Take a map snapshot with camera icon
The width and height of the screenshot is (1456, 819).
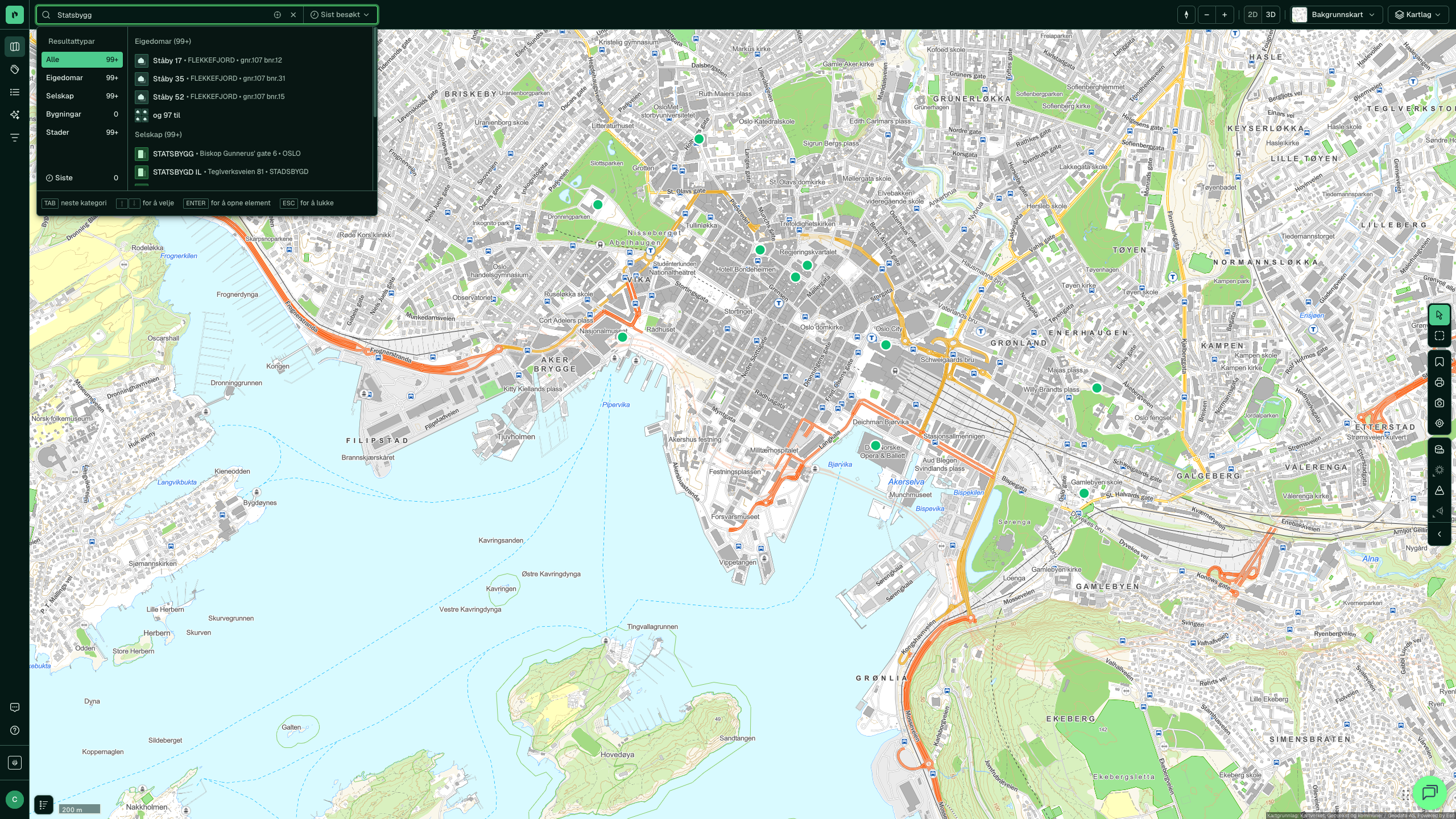(x=1439, y=403)
